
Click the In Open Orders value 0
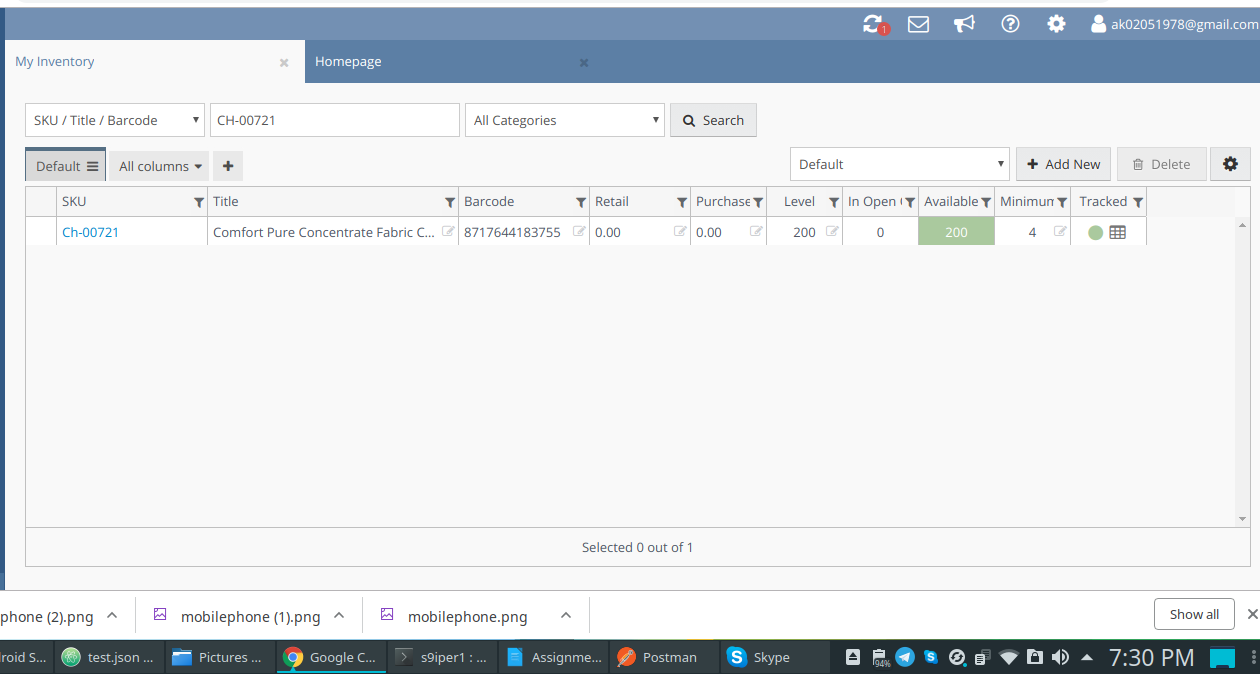pos(880,232)
